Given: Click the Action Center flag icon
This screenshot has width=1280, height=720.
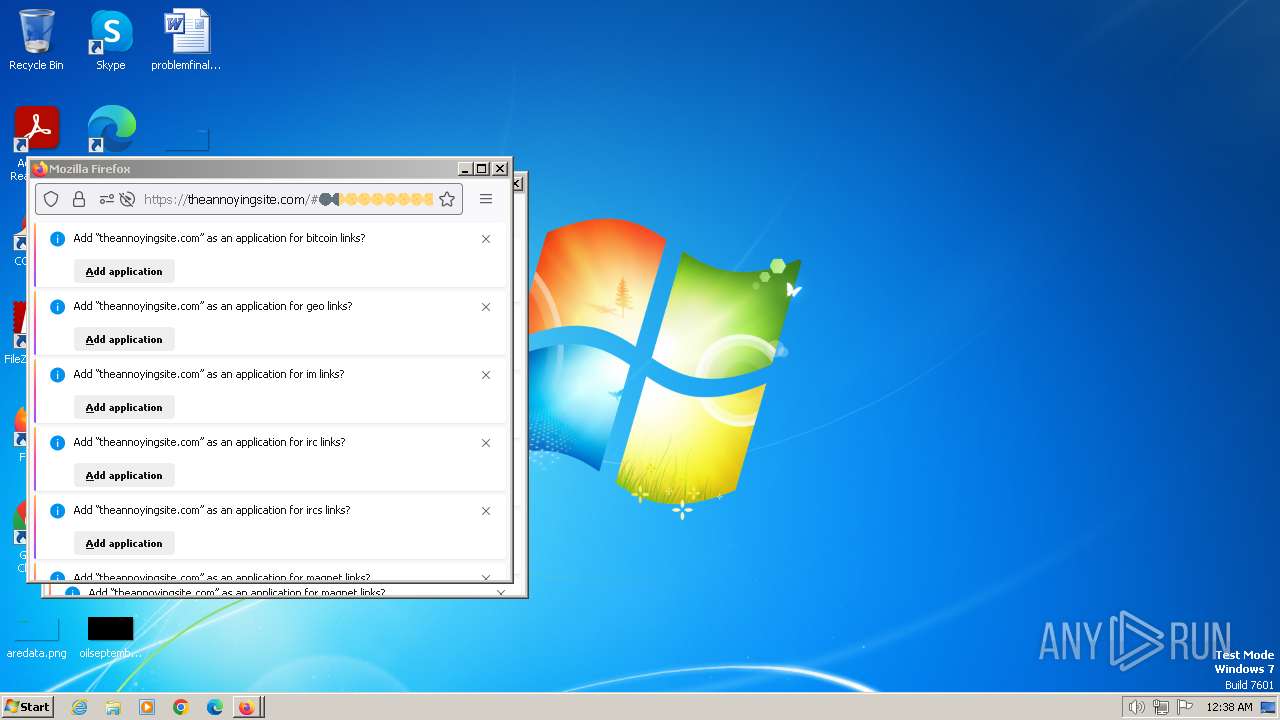Looking at the screenshot, I should click(1185, 707).
